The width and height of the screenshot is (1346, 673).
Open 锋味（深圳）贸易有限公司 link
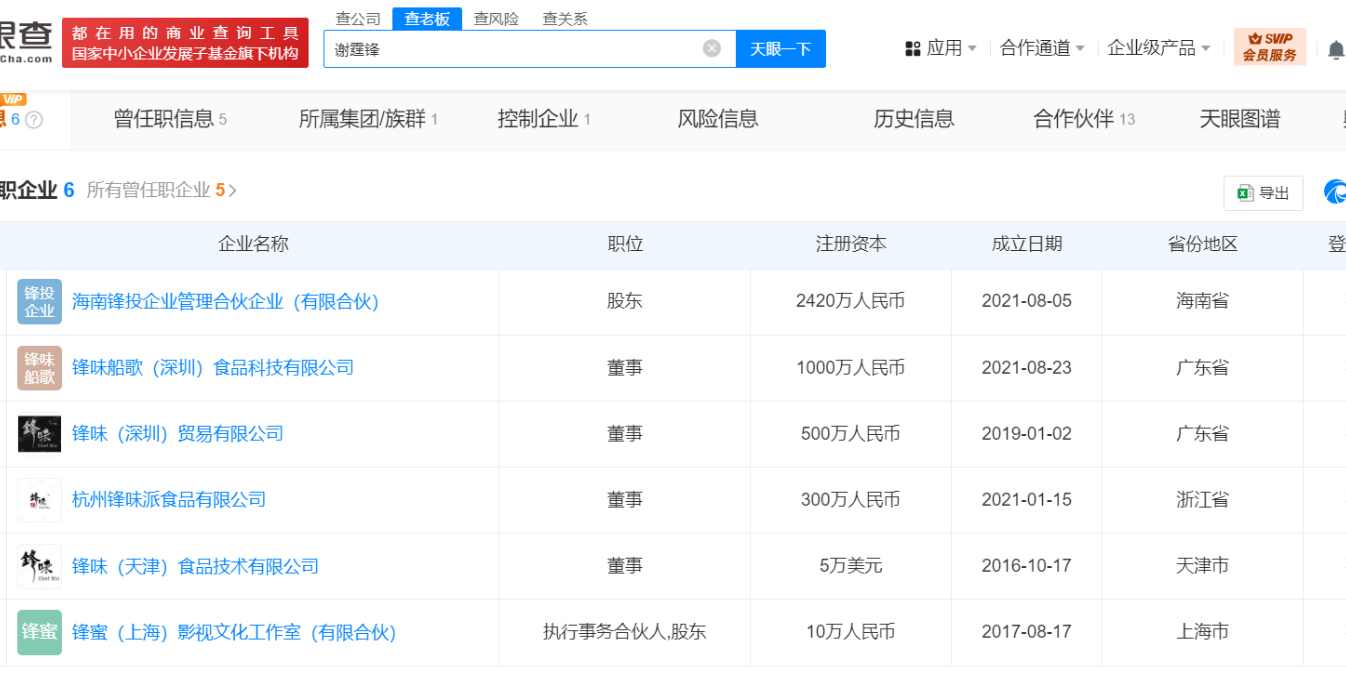click(x=178, y=433)
